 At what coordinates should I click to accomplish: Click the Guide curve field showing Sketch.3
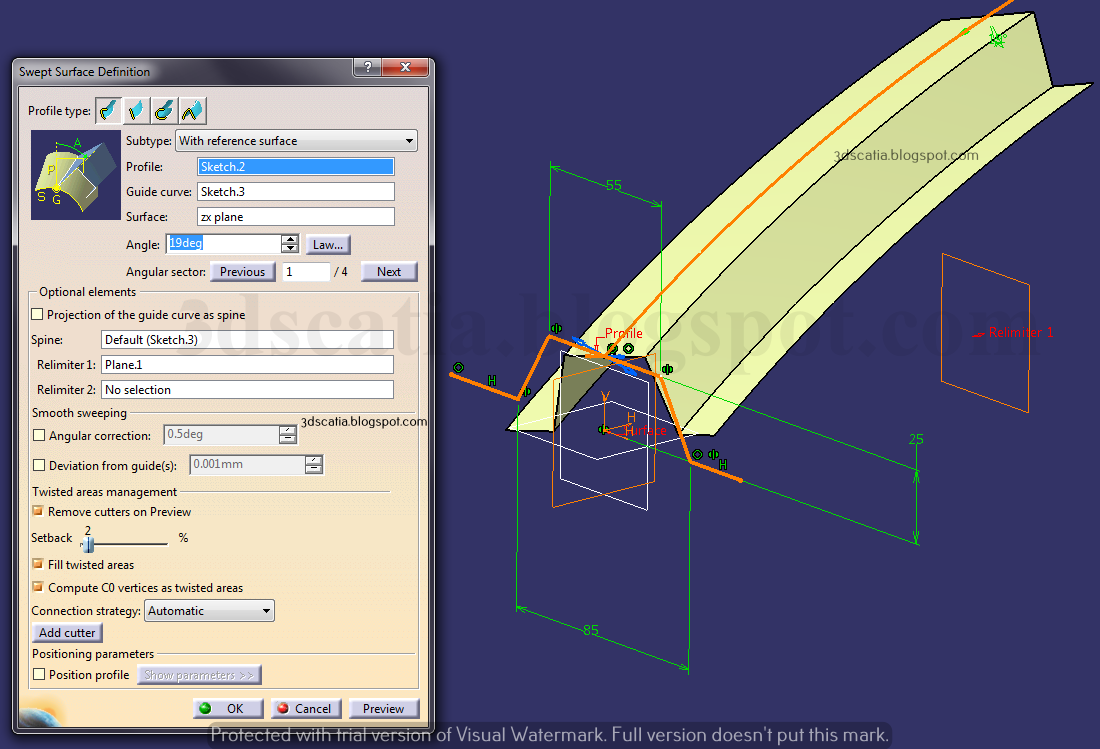pos(295,191)
